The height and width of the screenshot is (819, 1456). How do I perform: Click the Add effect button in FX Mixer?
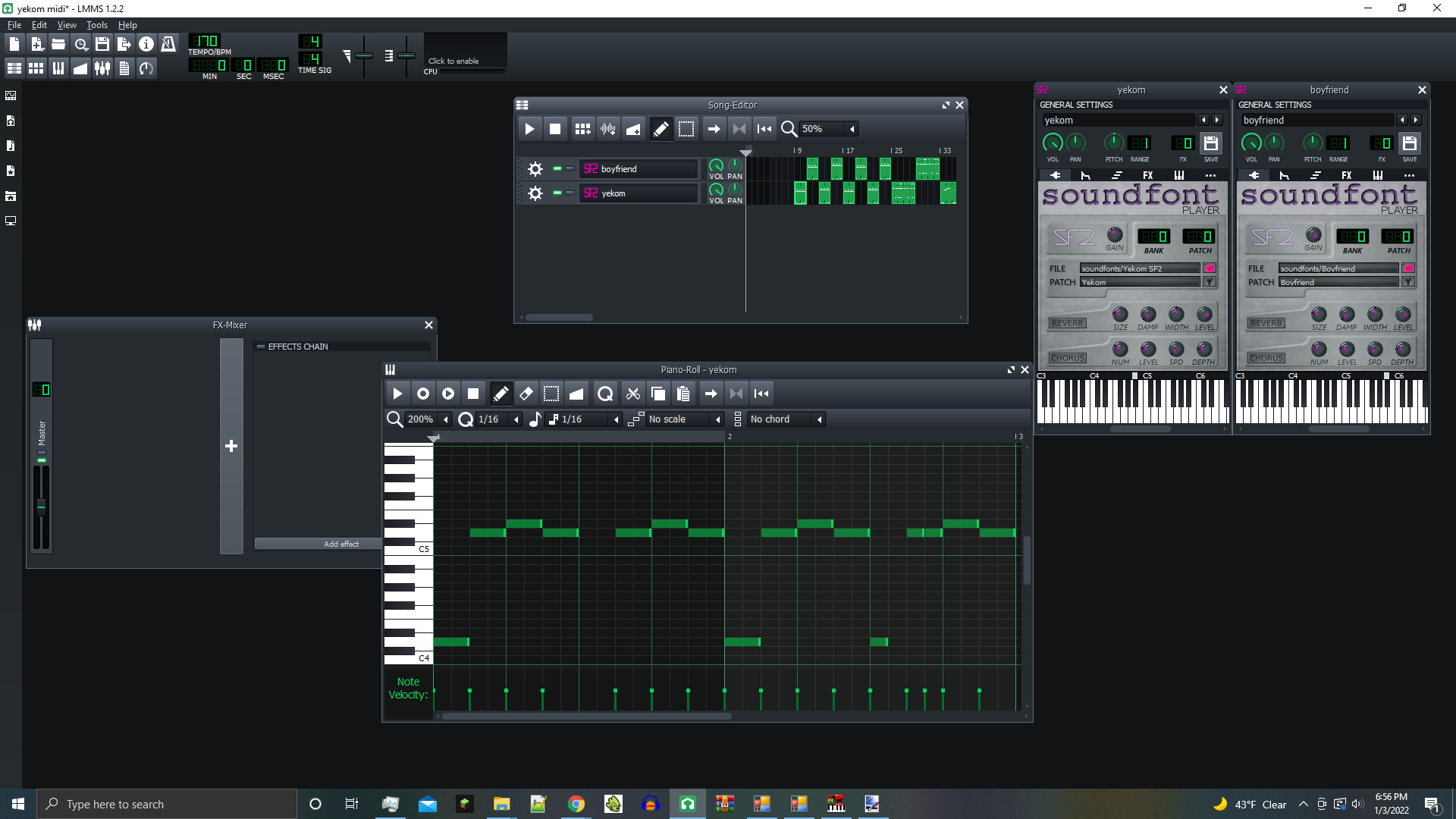click(342, 544)
